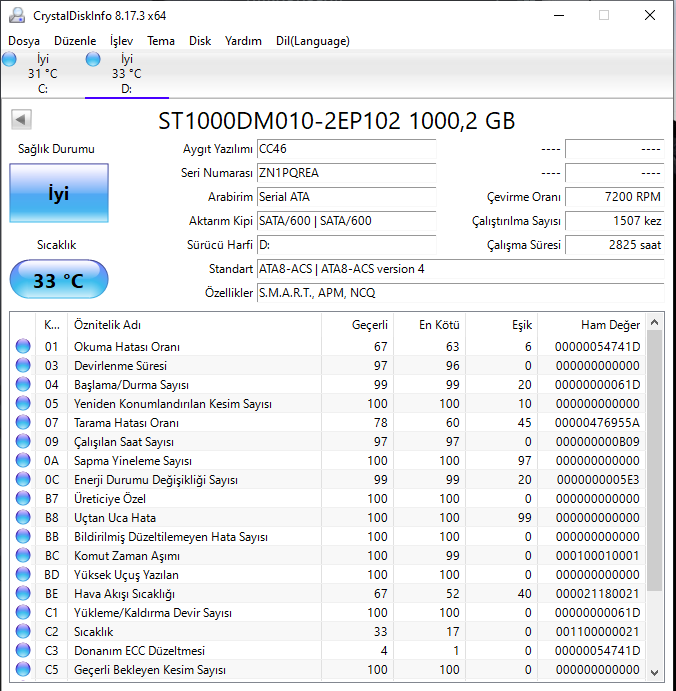Click the previous disk arrow button
Viewport: 676px width, 691px height.
[x=21, y=119]
